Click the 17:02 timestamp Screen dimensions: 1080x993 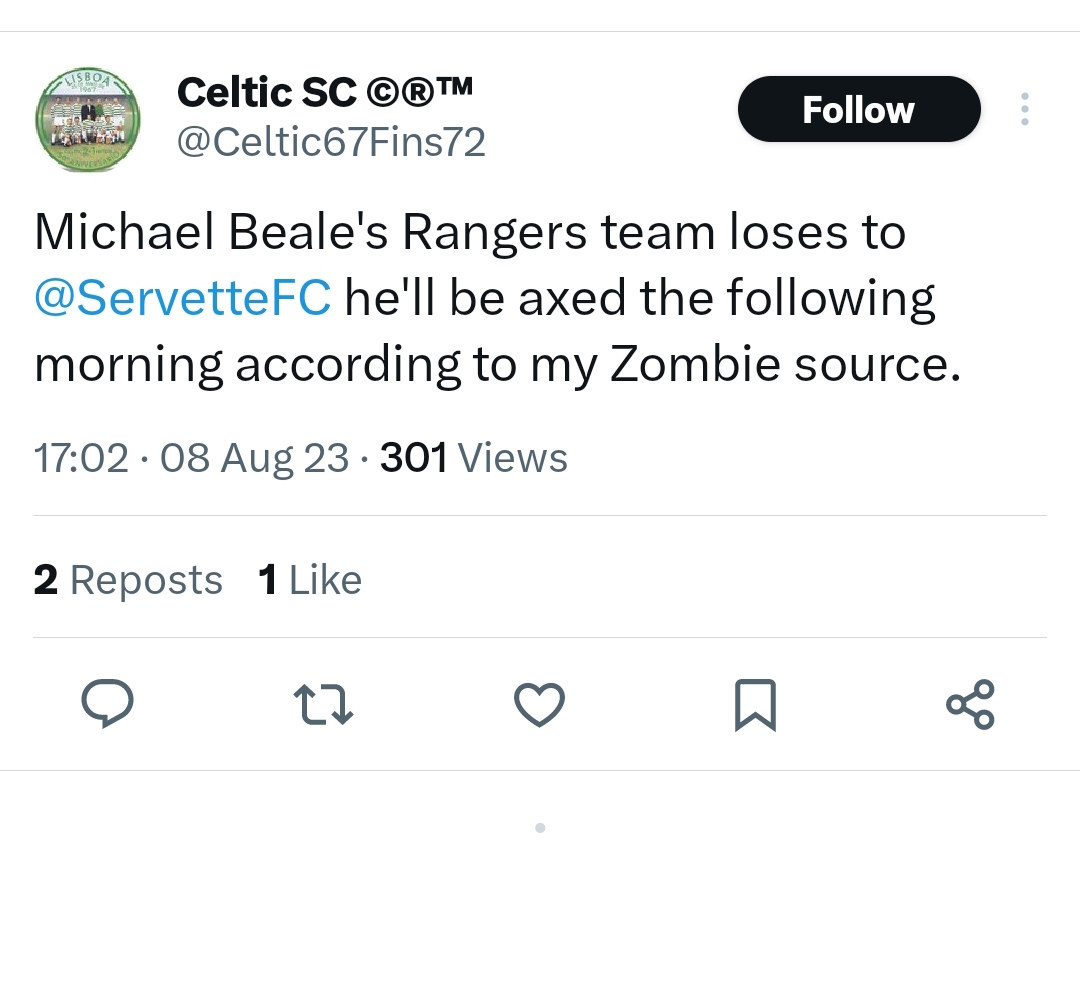tap(81, 458)
